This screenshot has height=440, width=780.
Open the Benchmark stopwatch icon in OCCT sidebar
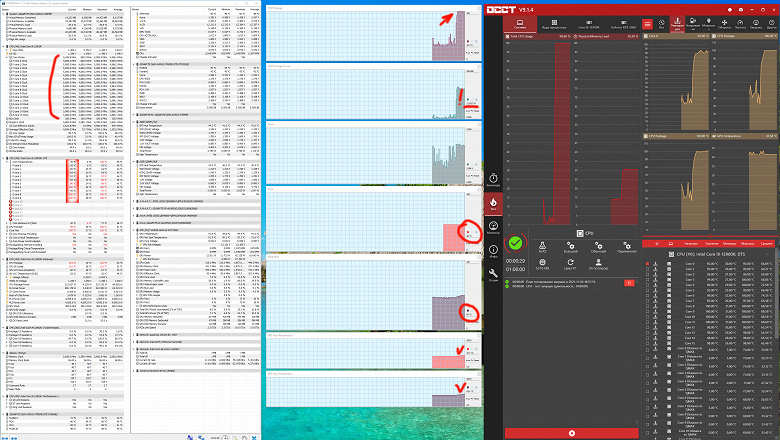coord(493,180)
